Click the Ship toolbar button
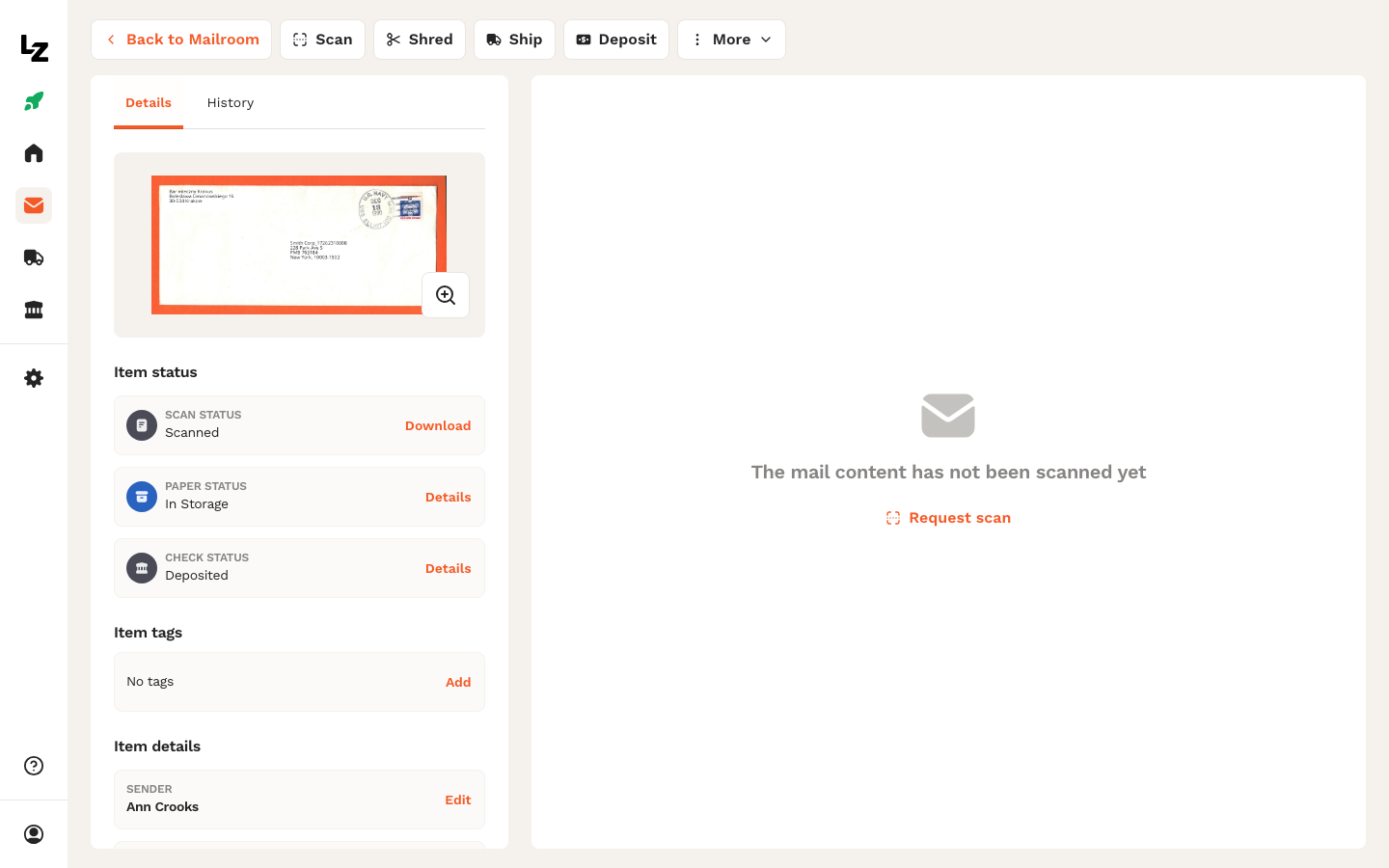1389x868 pixels. tap(514, 40)
